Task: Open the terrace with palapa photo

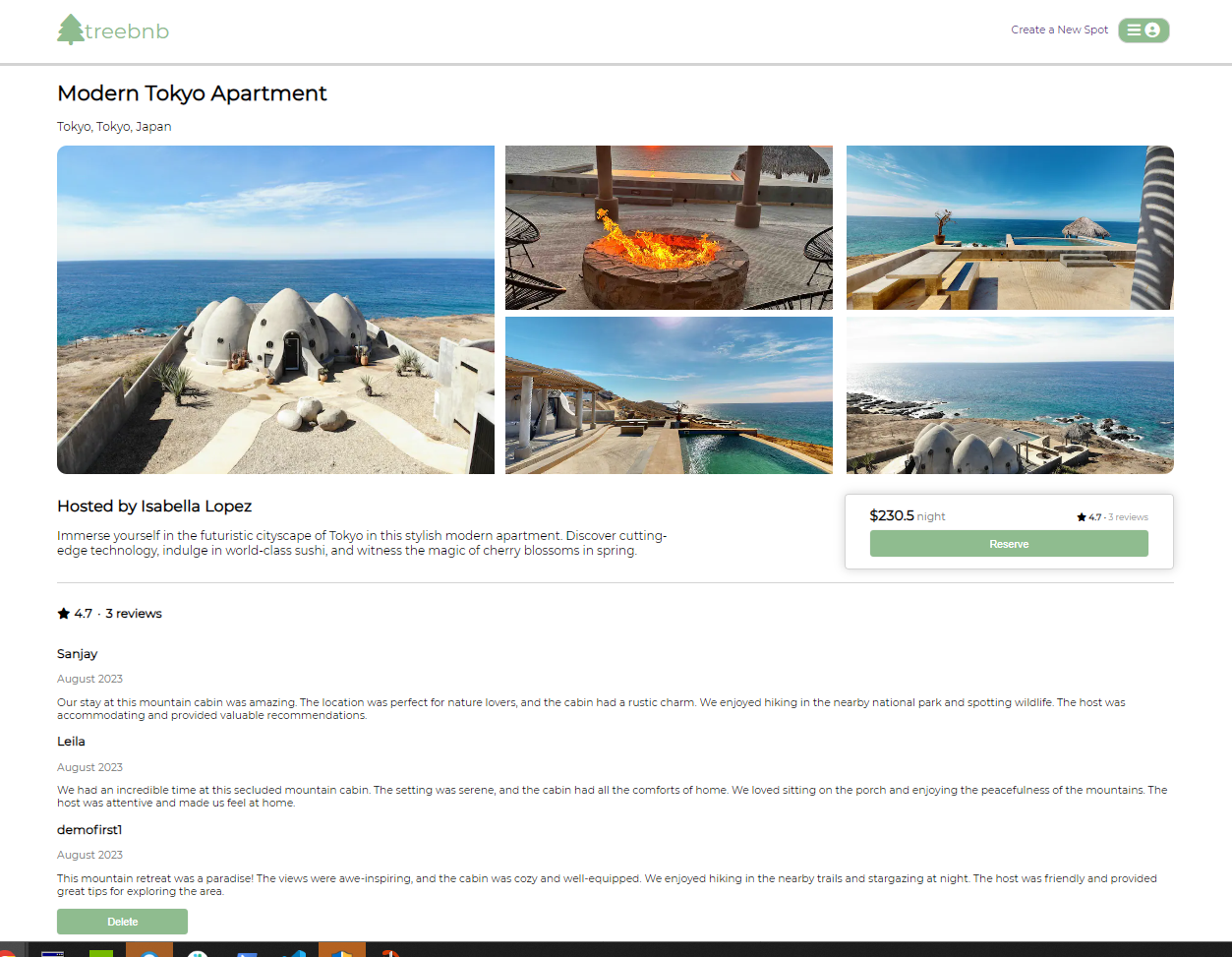Action: 1010,227
